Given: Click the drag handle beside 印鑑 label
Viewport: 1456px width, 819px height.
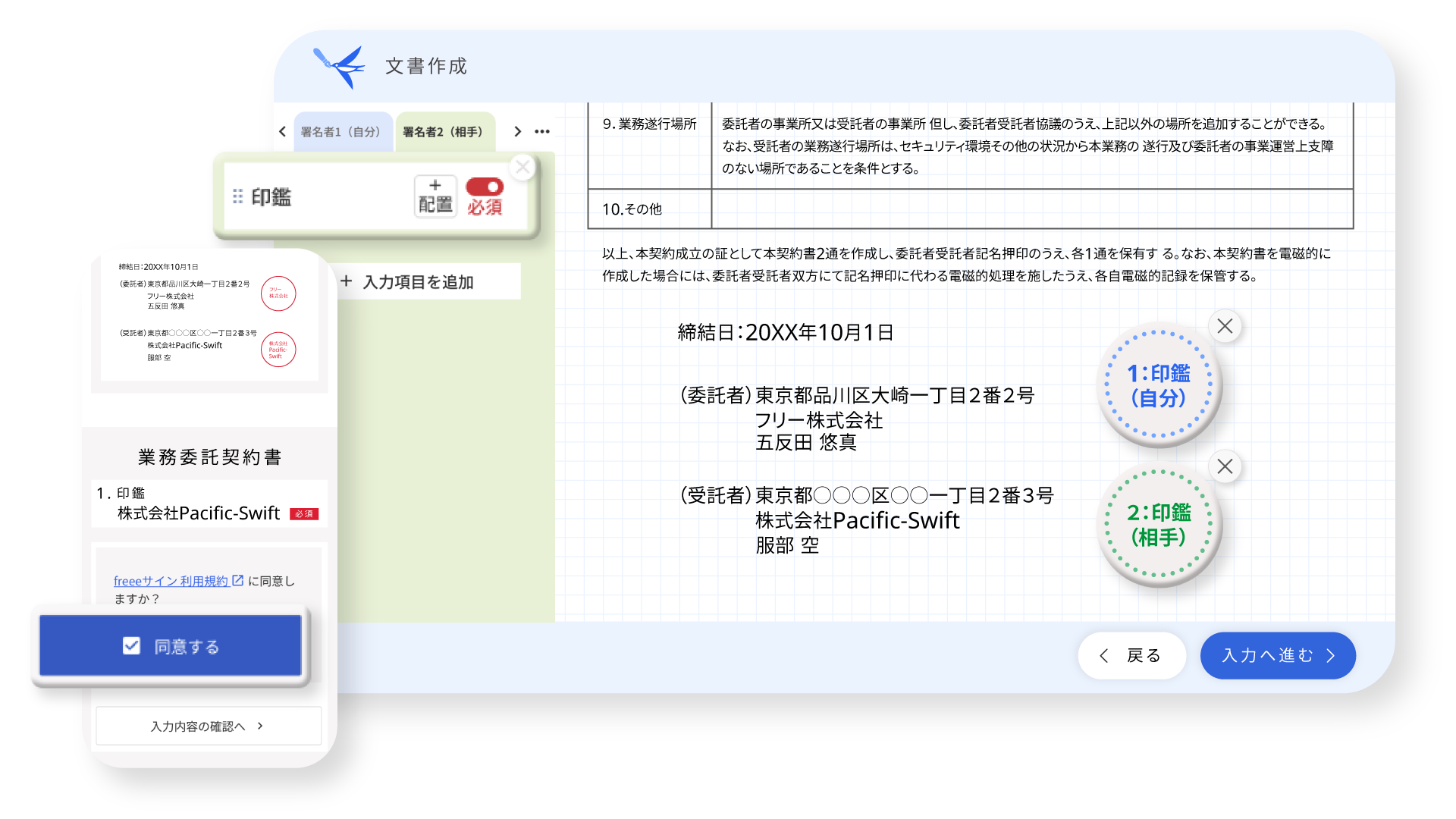Looking at the screenshot, I should pyautogui.click(x=237, y=197).
